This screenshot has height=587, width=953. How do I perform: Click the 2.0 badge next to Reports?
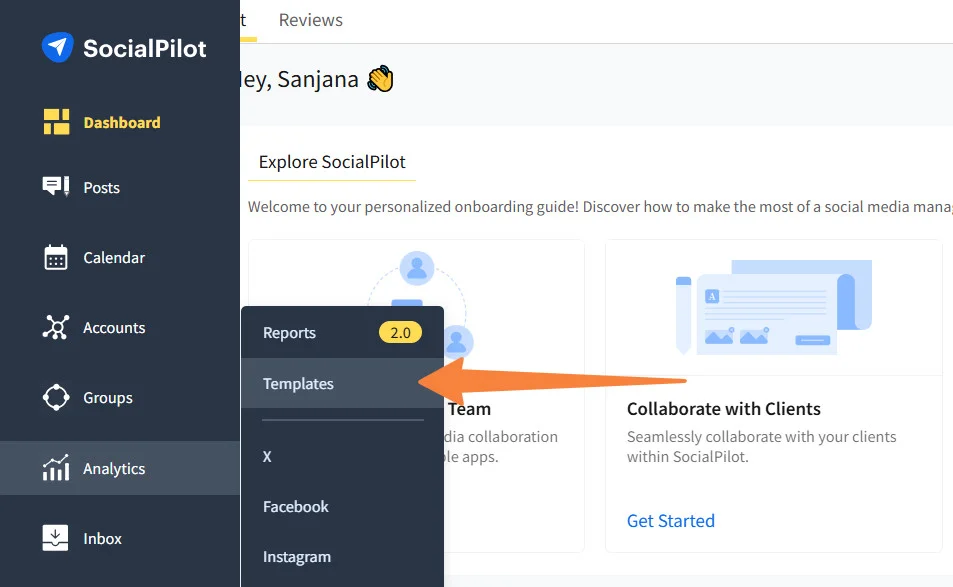pyautogui.click(x=400, y=332)
